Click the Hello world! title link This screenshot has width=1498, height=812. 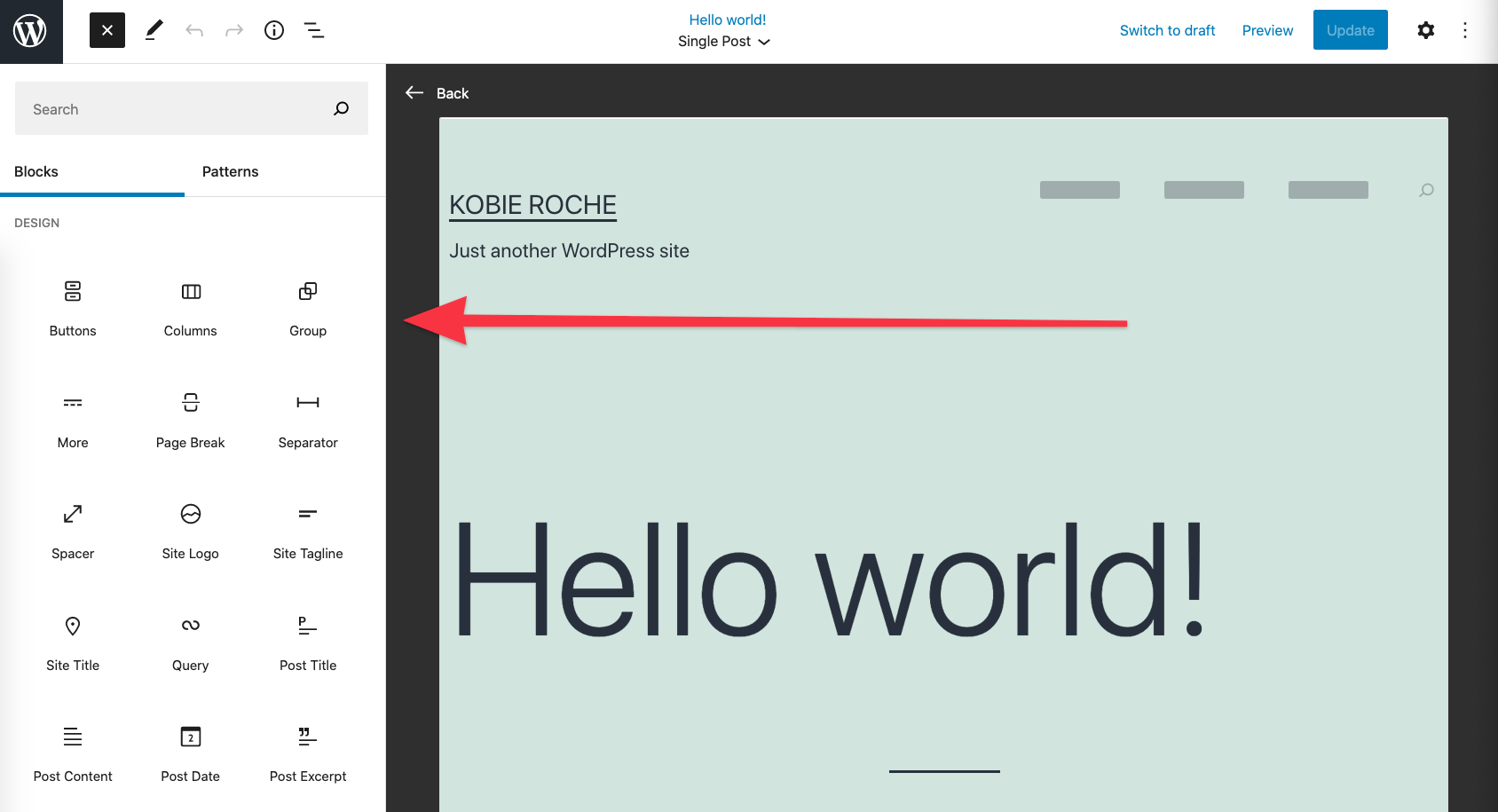pyautogui.click(x=728, y=20)
